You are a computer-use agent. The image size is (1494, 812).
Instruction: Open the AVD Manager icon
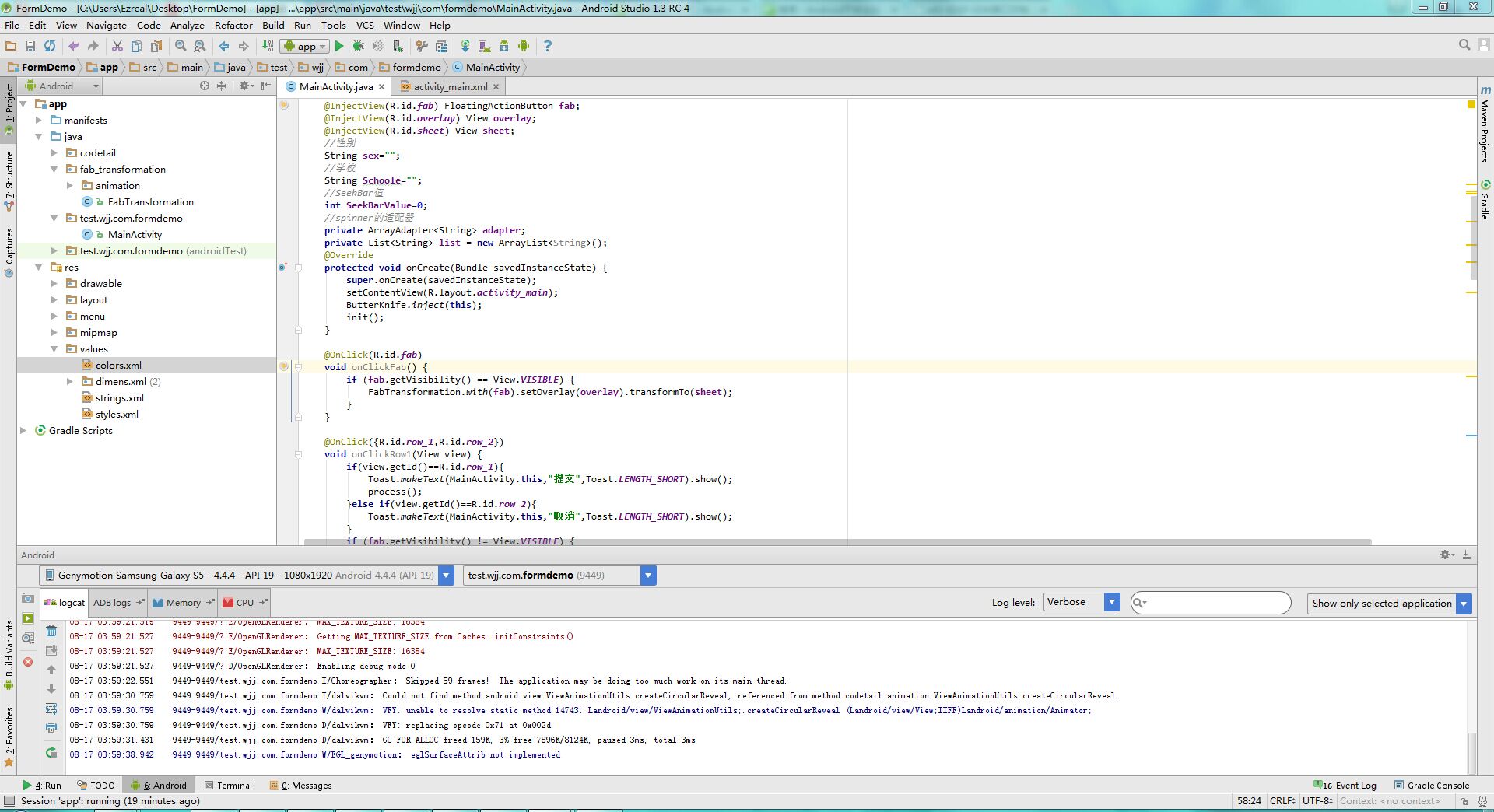(484, 46)
